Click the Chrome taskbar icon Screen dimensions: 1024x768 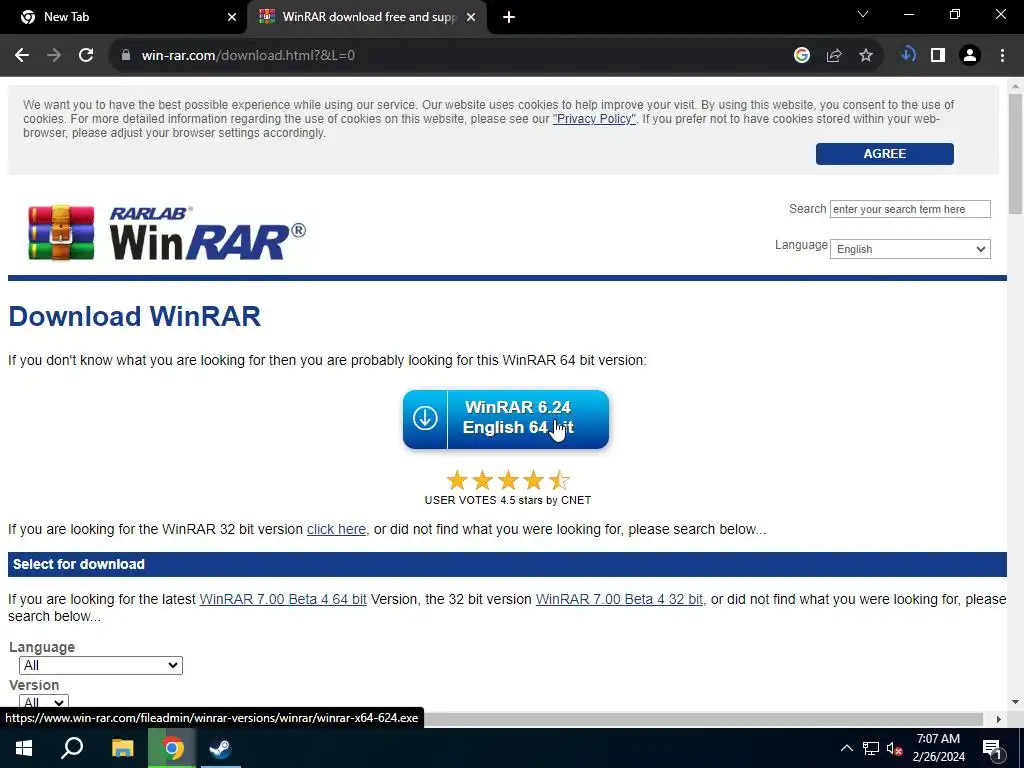[x=172, y=748]
